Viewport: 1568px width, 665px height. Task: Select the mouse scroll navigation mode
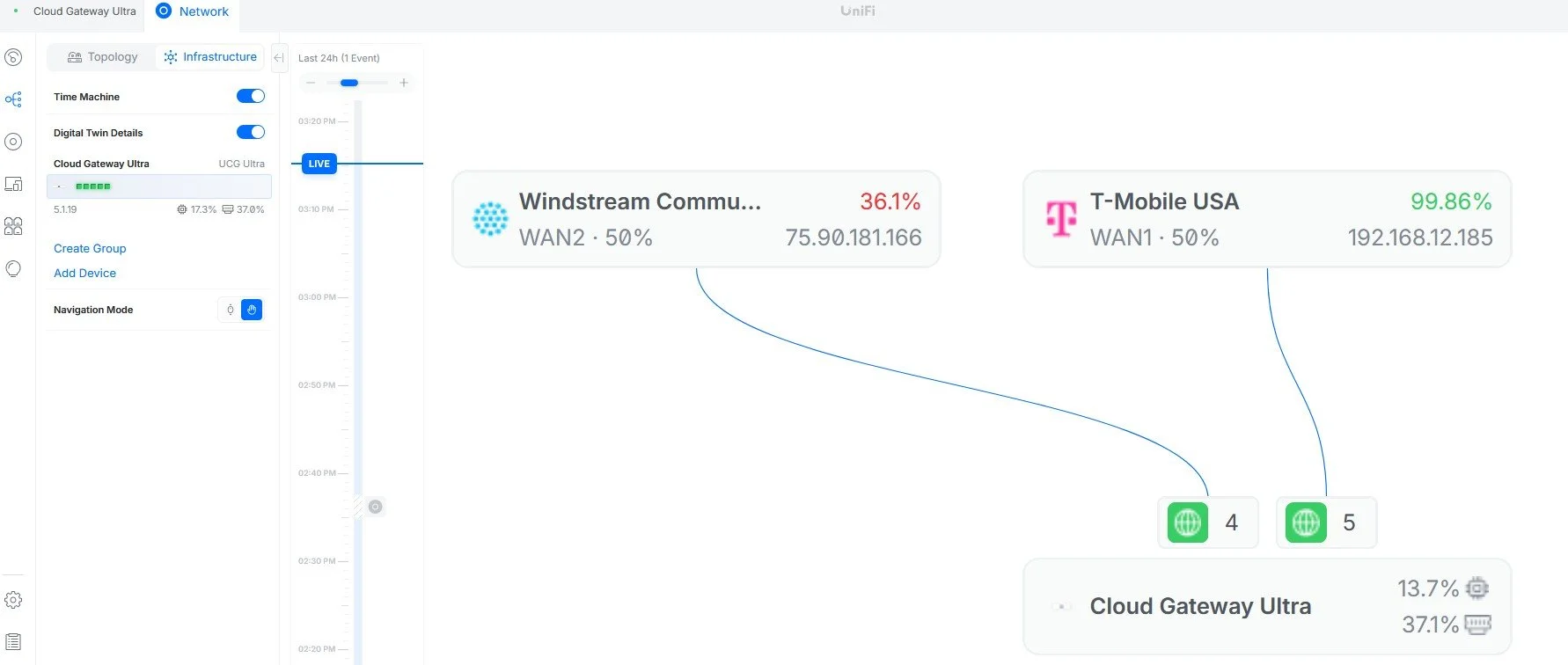click(231, 310)
